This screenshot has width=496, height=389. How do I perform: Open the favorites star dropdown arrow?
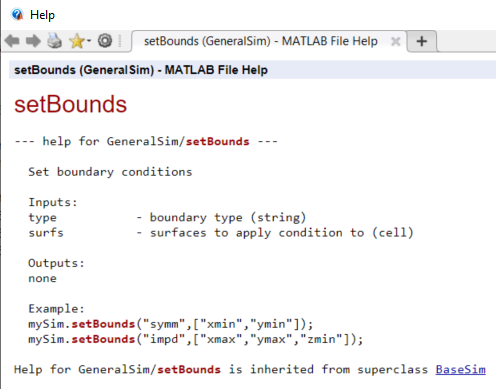point(89,41)
